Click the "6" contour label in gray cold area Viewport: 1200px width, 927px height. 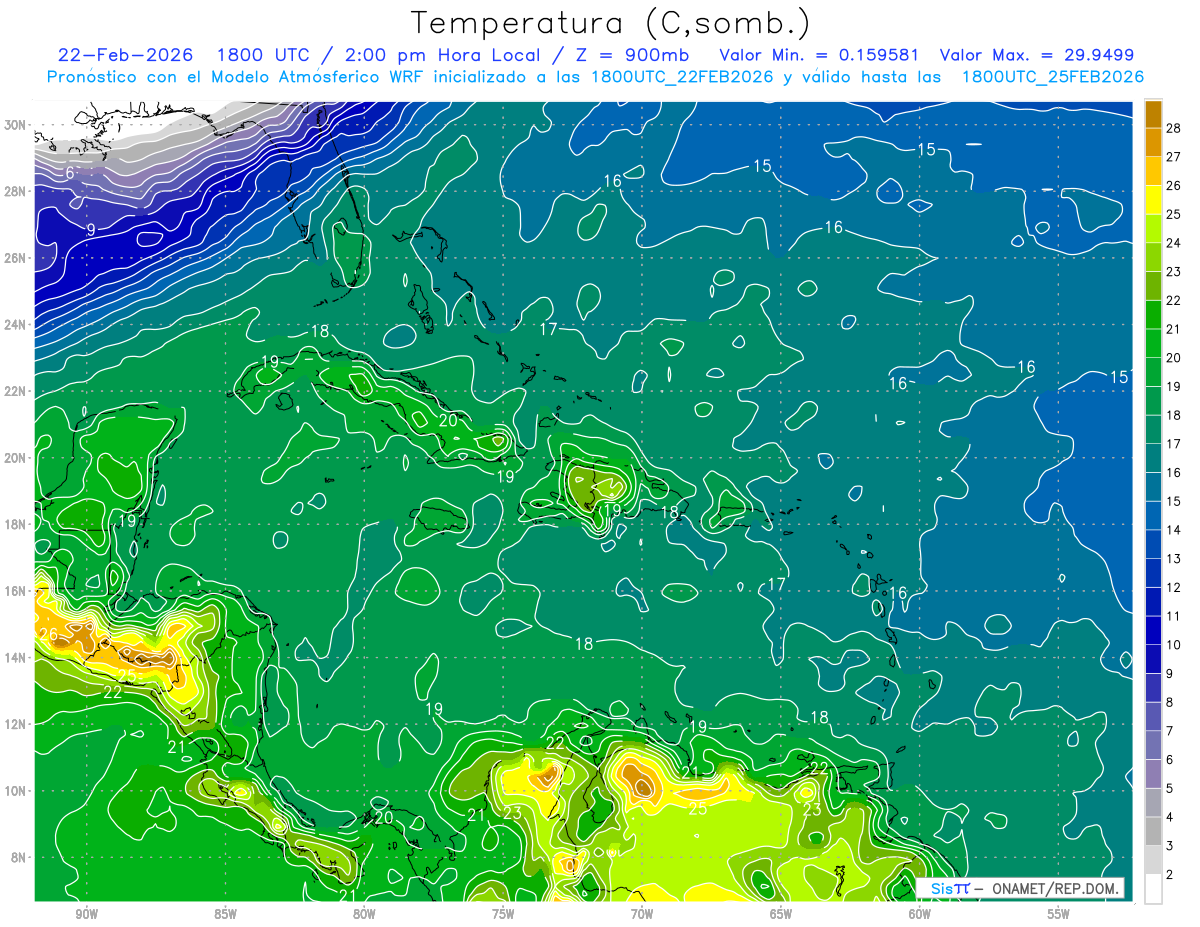(x=70, y=173)
